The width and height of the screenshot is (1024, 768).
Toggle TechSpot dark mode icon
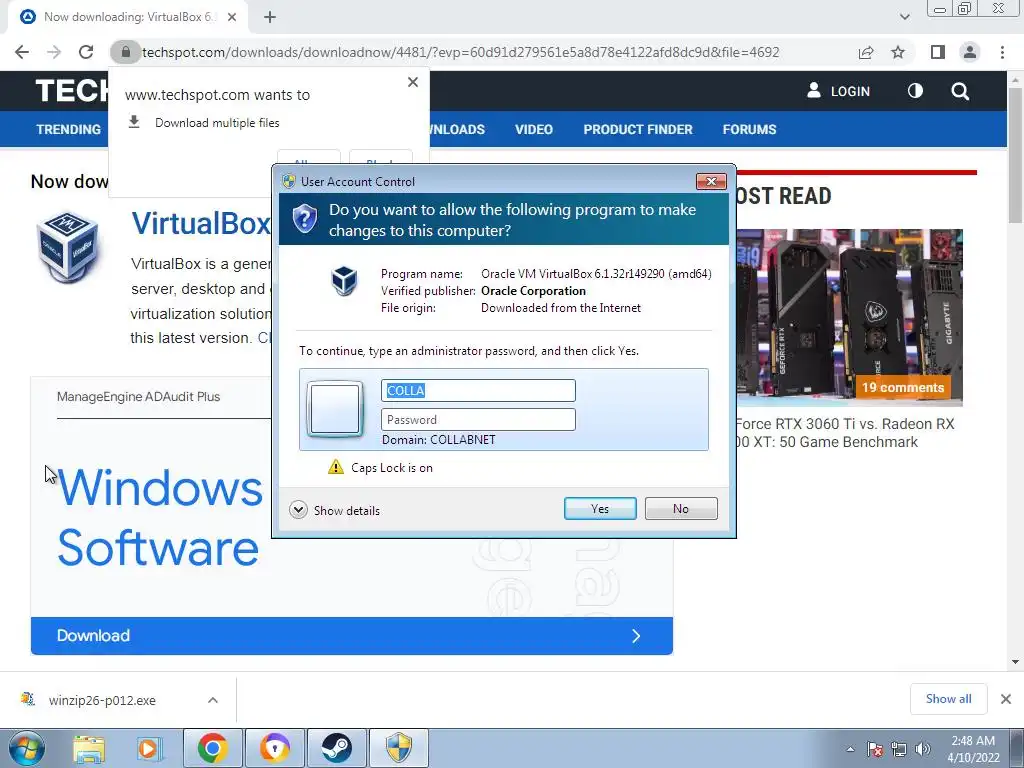(x=915, y=91)
